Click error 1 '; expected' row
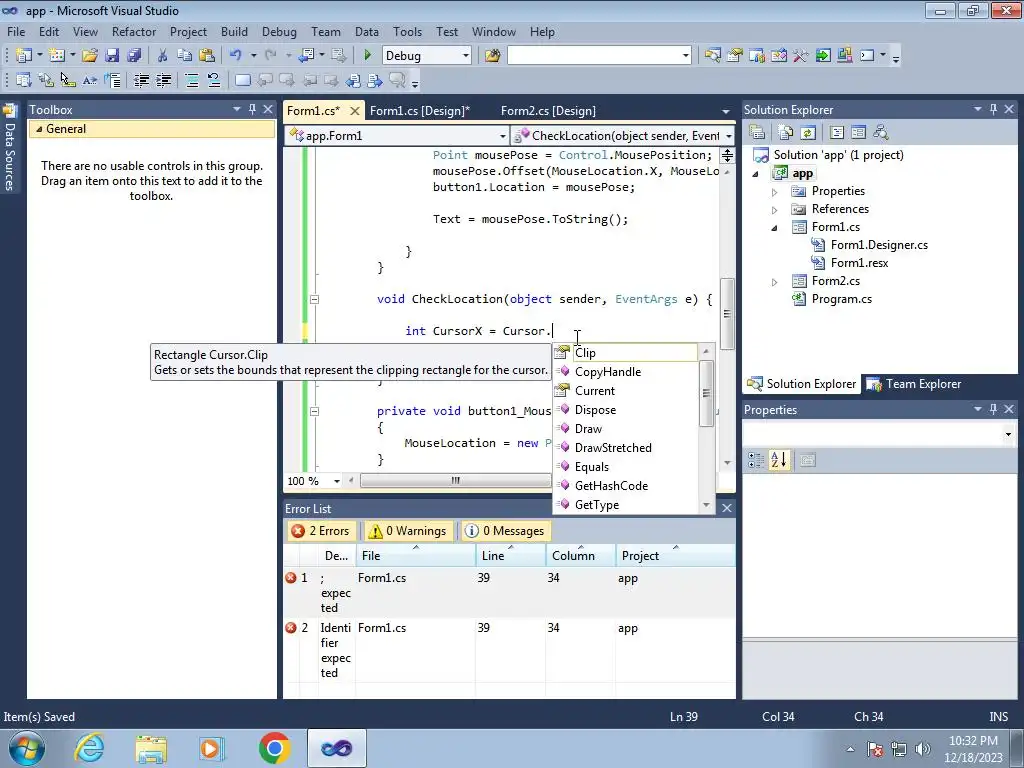The image size is (1024, 768). [x=509, y=592]
